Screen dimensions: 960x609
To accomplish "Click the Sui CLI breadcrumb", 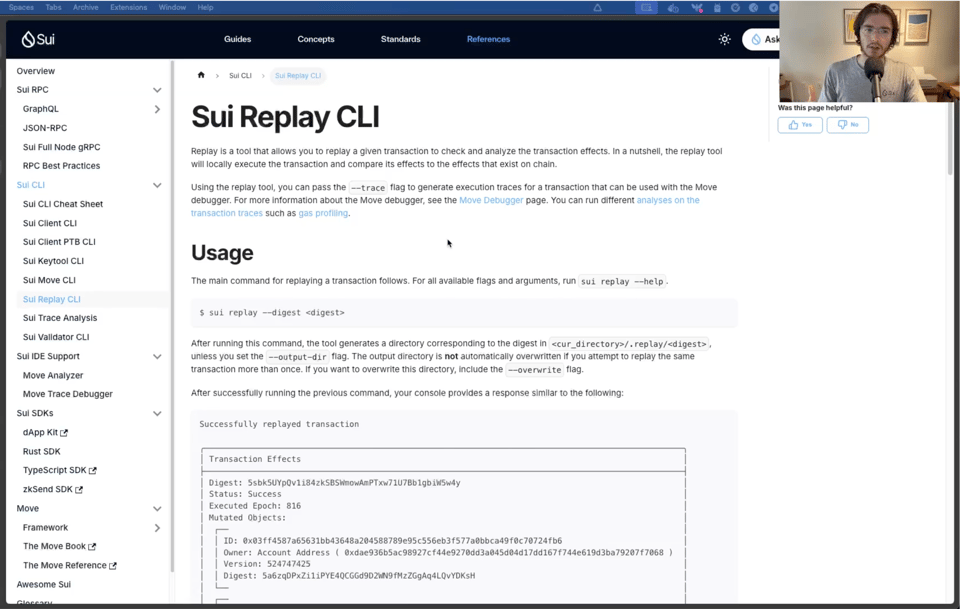I will click(x=240, y=76).
